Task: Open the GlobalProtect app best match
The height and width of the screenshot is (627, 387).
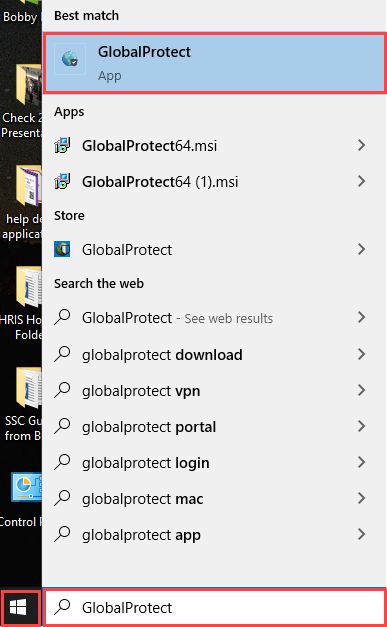Action: point(214,63)
